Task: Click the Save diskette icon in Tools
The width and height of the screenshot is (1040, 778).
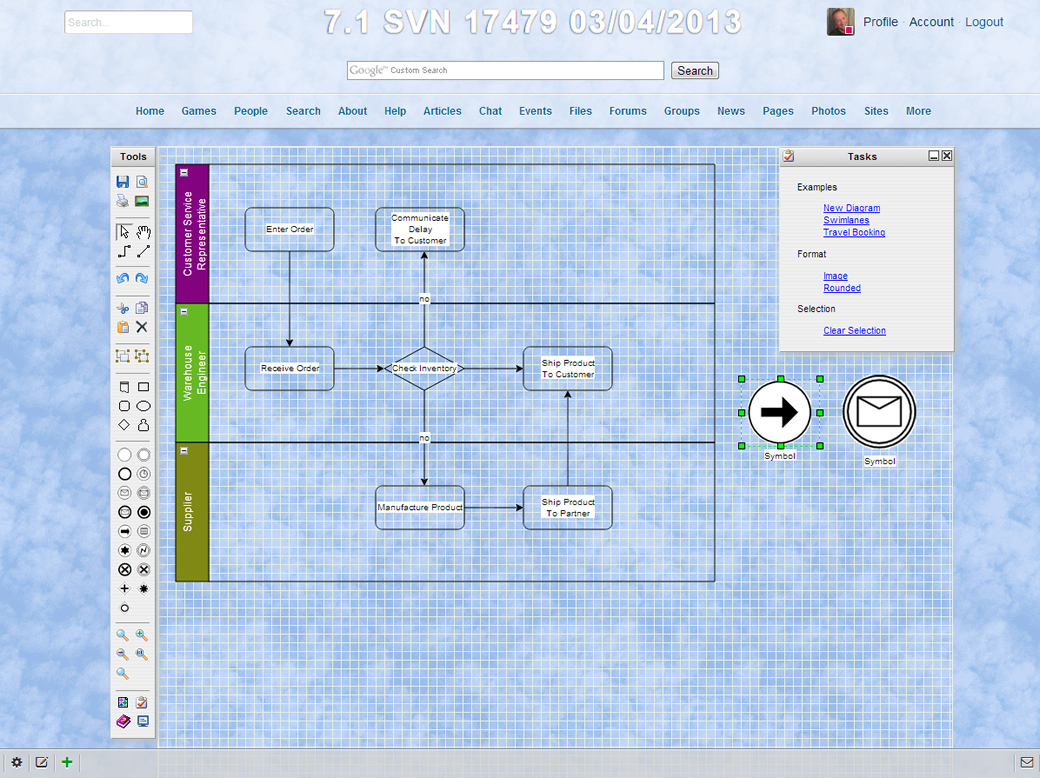Action: 123,182
